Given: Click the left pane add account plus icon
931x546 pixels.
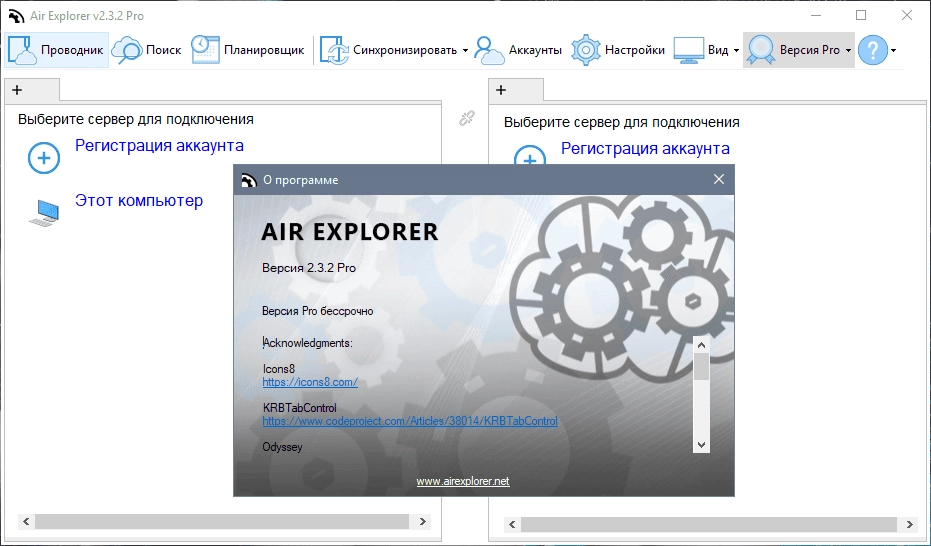Looking at the screenshot, I should pyautogui.click(x=44, y=158).
